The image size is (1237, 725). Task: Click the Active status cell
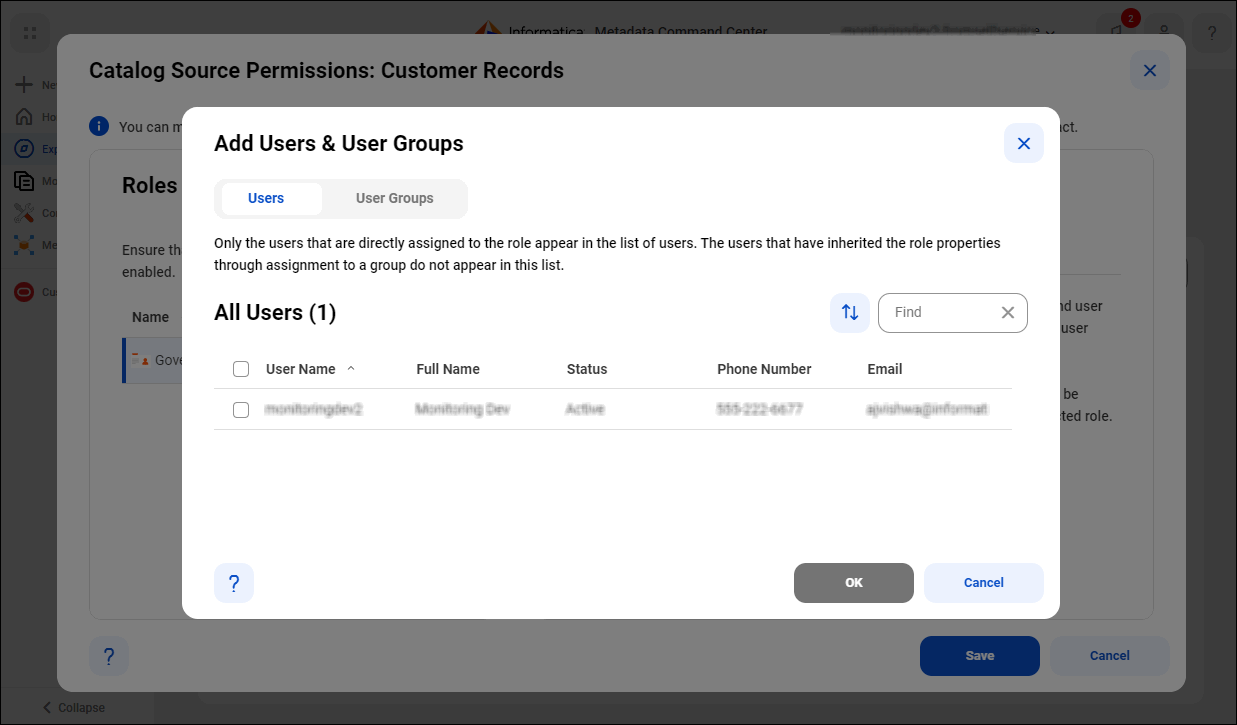(585, 410)
